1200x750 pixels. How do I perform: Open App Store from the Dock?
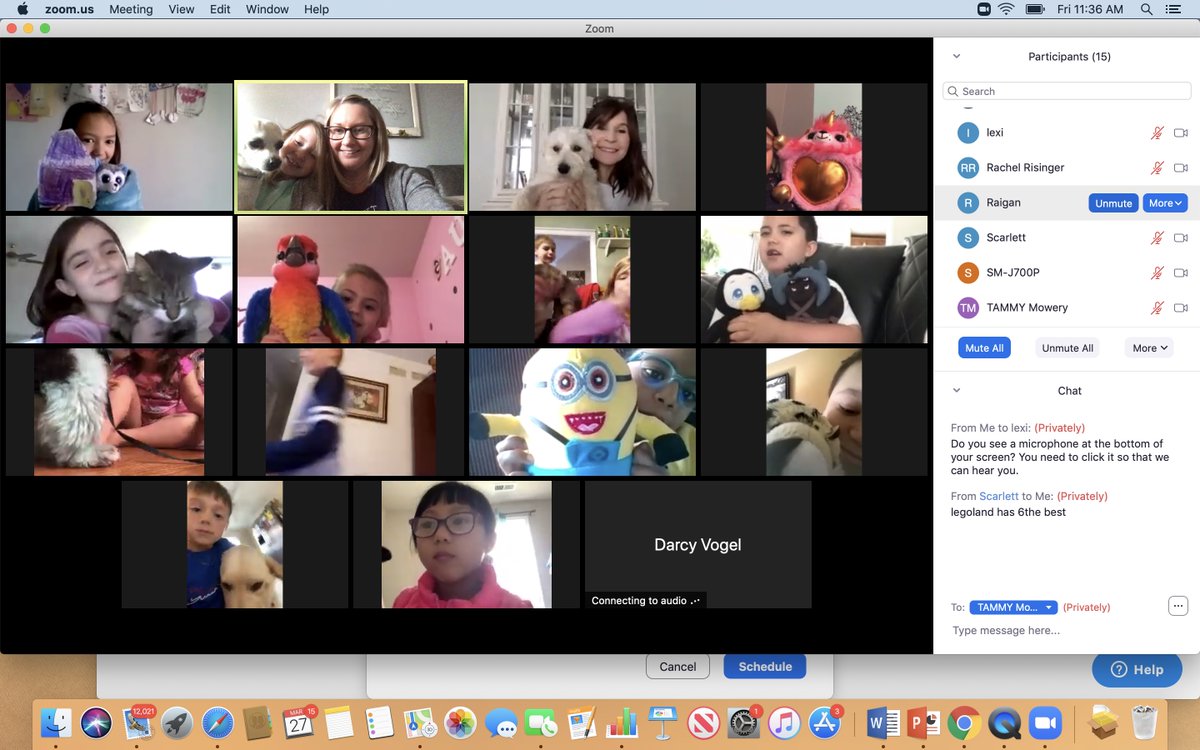tap(823, 722)
